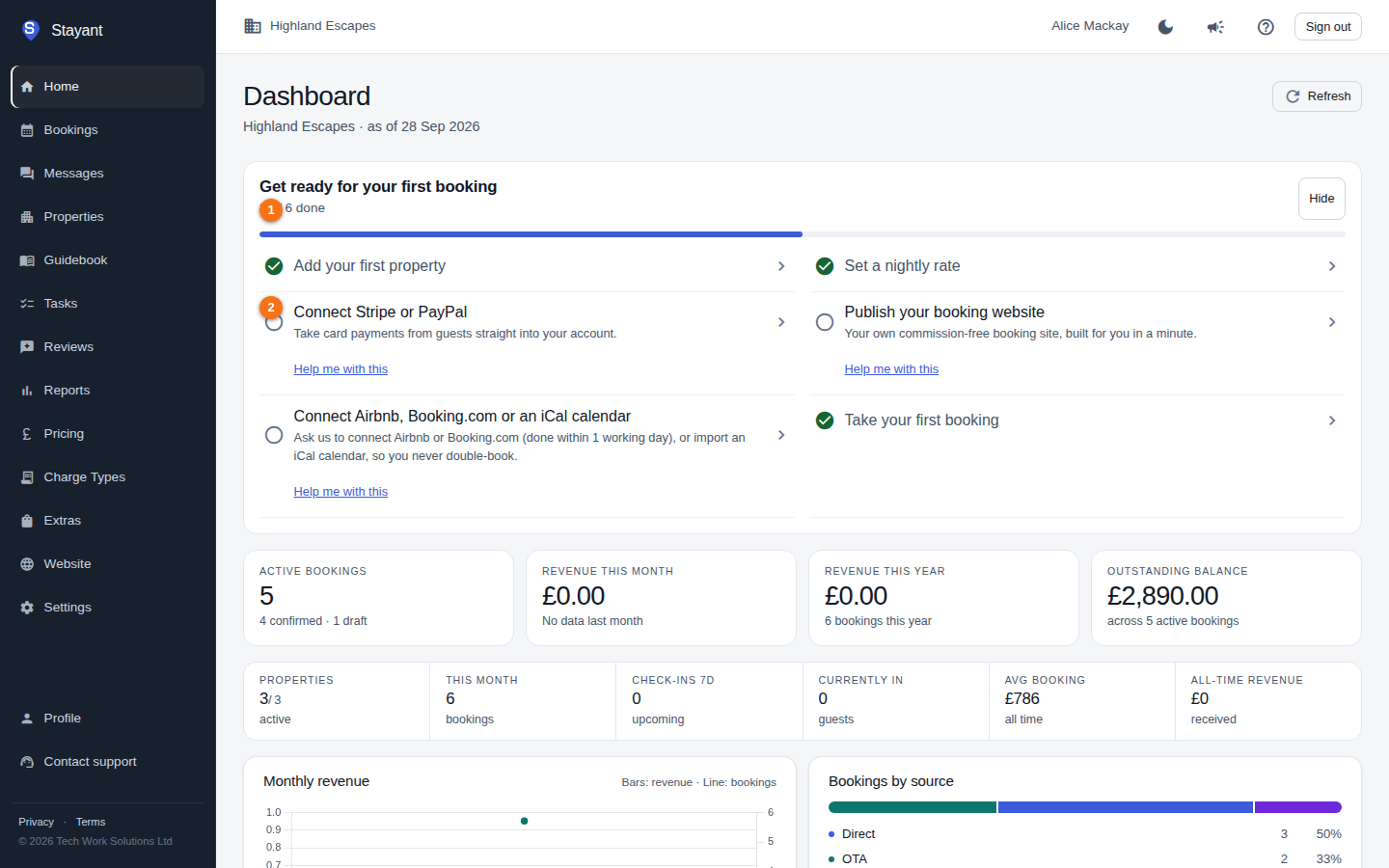Click Help me with this under Stripe
The image size is (1389, 868).
click(x=340, y=369)
